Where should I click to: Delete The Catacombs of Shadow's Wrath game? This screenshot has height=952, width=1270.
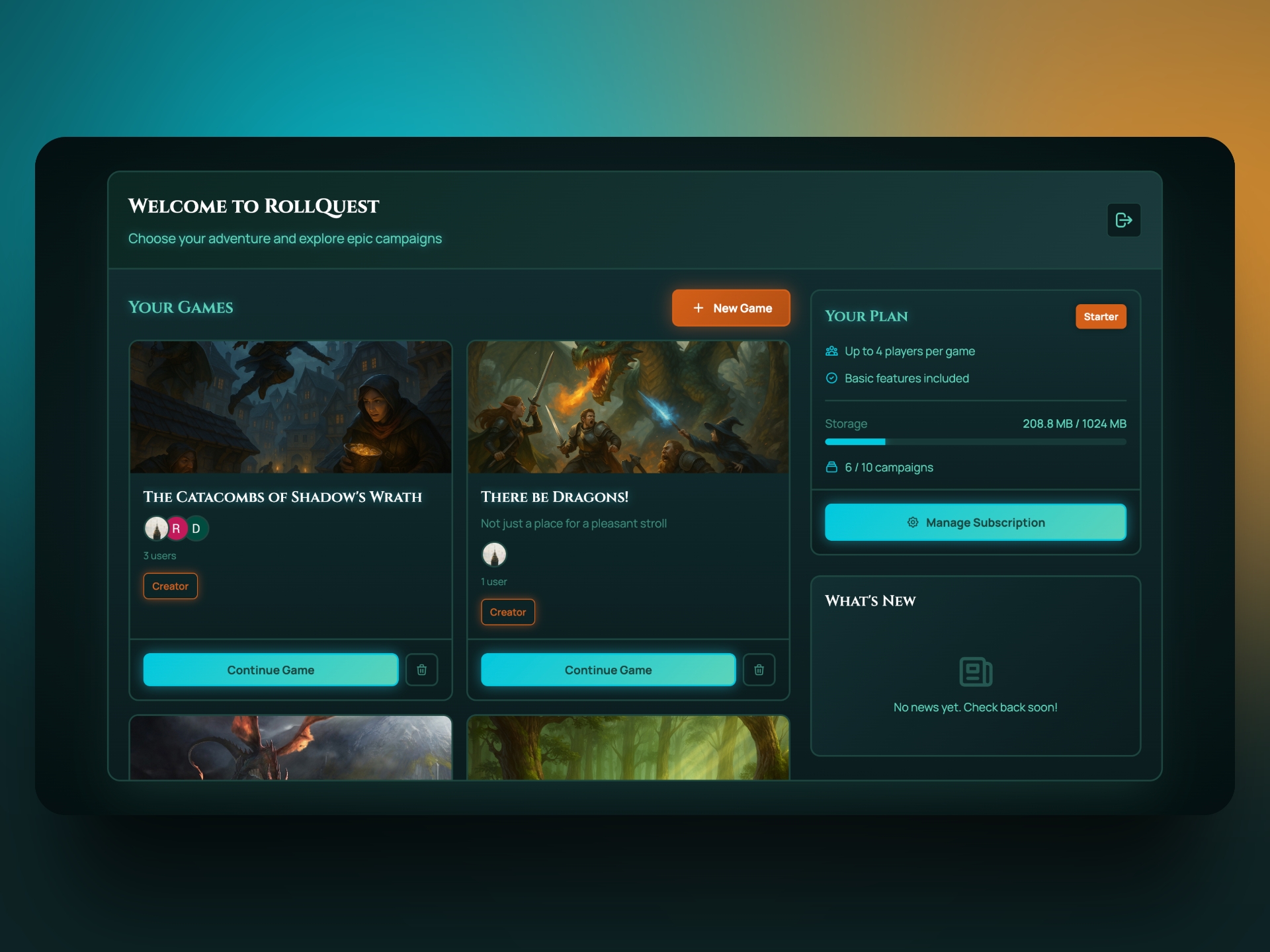click(x=421, y=670)
